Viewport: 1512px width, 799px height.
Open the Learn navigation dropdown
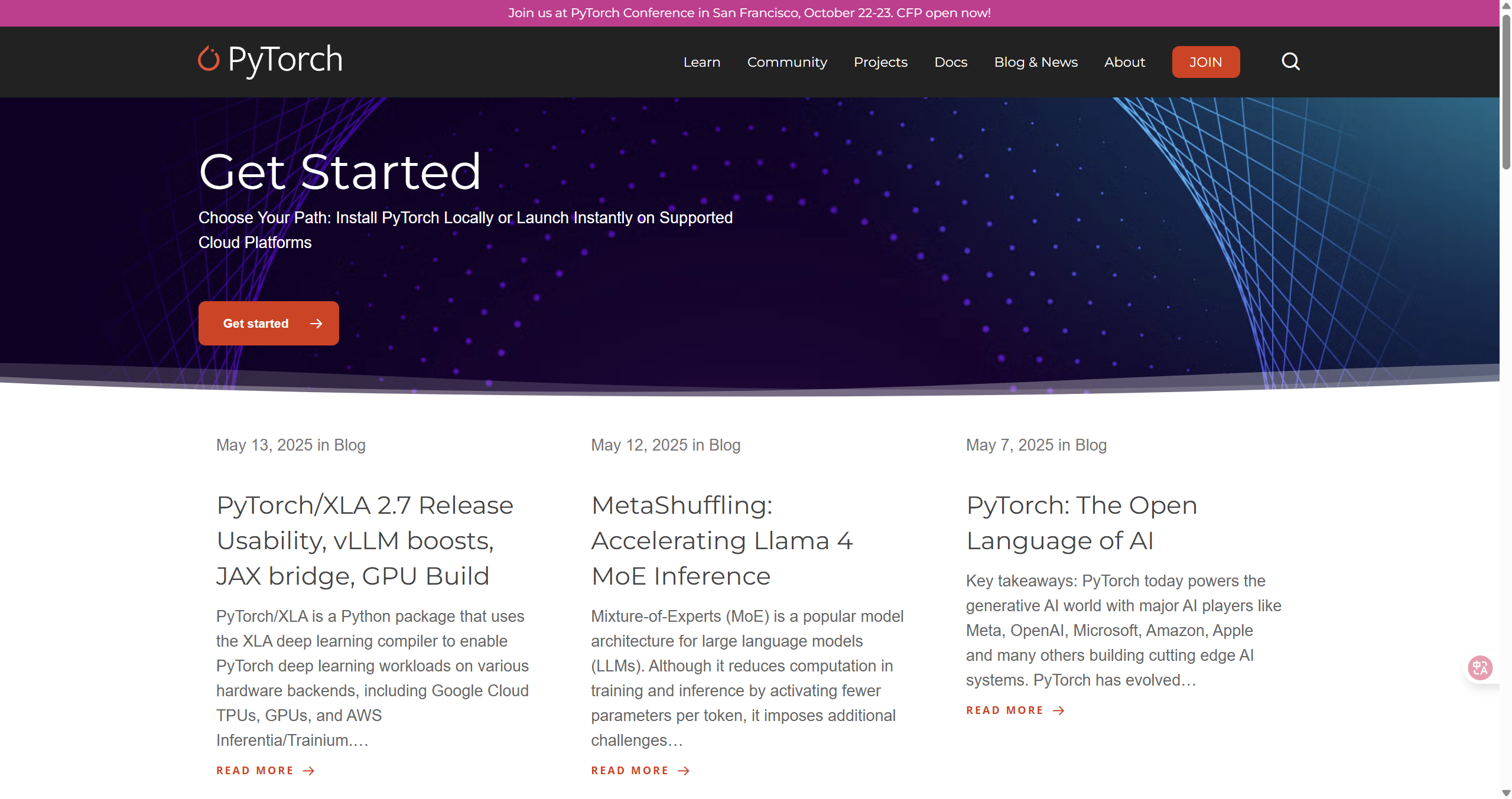(x=701, y=61)
